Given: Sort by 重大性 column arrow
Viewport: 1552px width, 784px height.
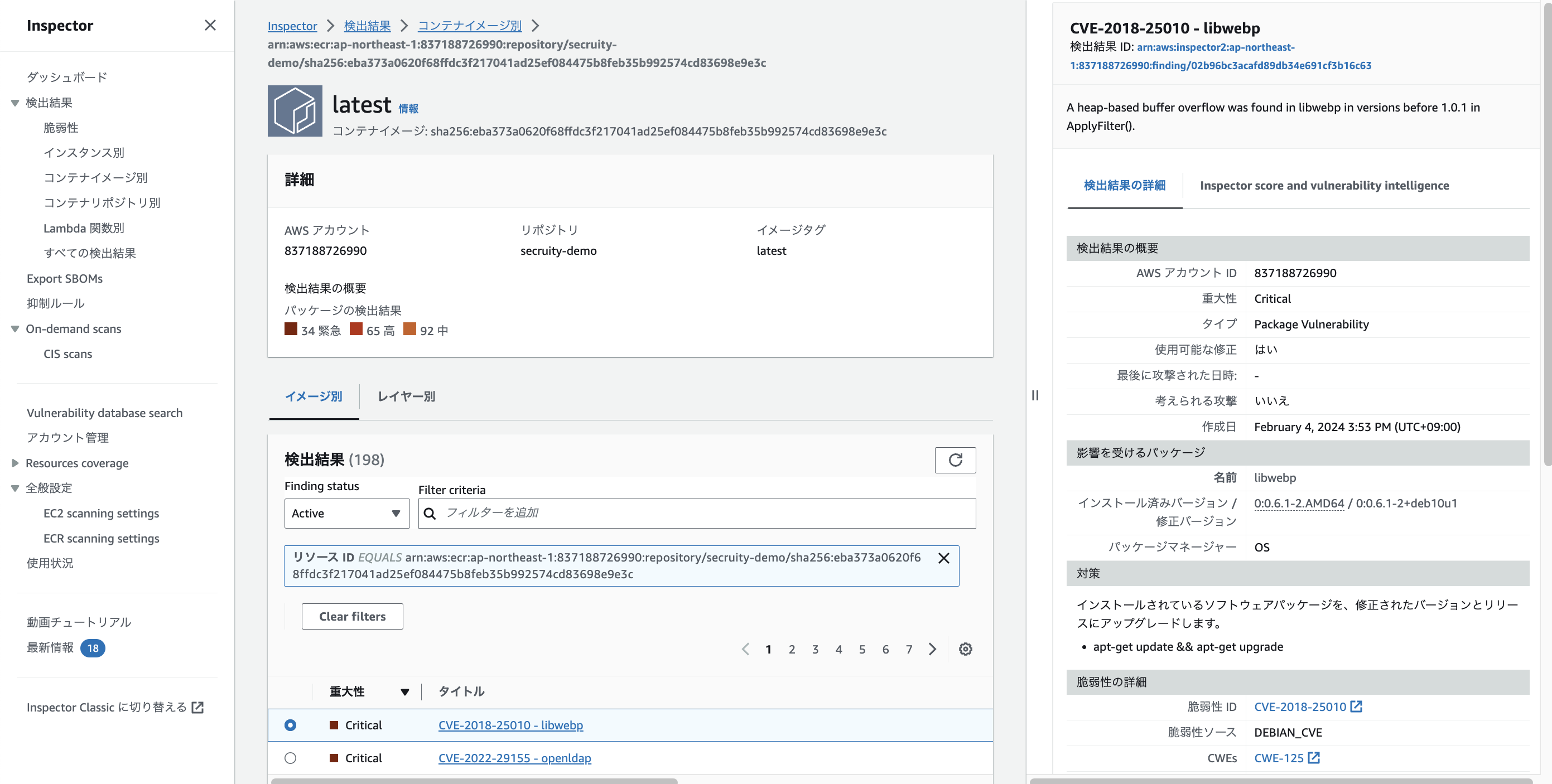Looking at the screenshot, I should click(405, 692).
